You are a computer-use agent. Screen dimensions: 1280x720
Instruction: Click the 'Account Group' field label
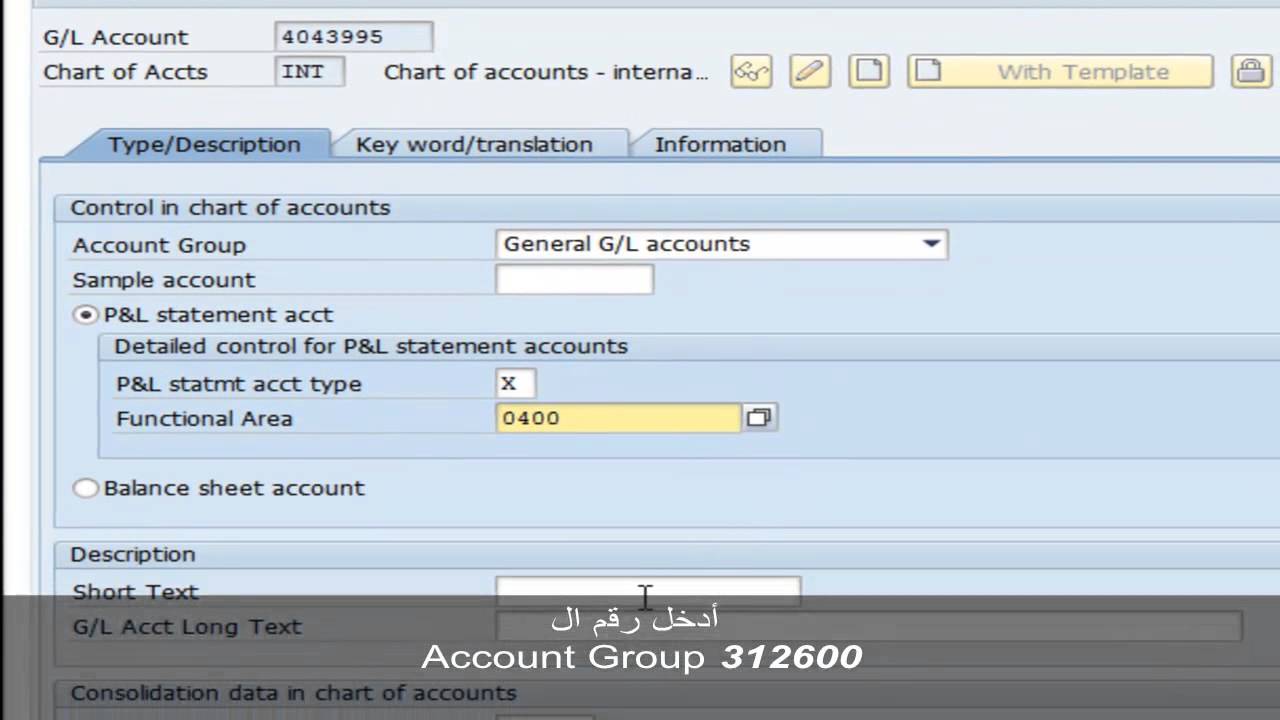pyautogui.click(x=159, y=245)
